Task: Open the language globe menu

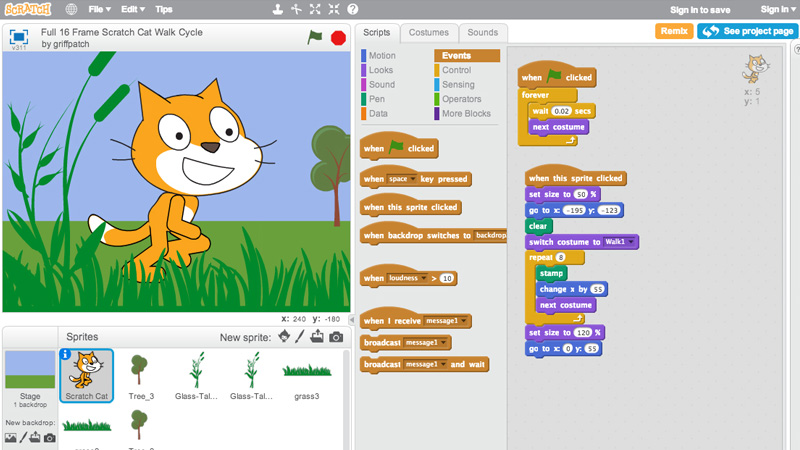Action: (71, 9)
